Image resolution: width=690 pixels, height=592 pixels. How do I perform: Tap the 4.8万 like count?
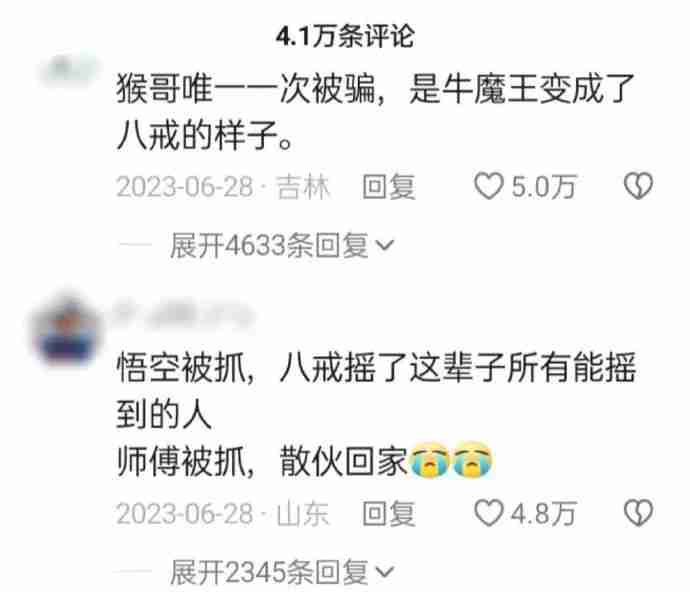(x=543, y=514)
